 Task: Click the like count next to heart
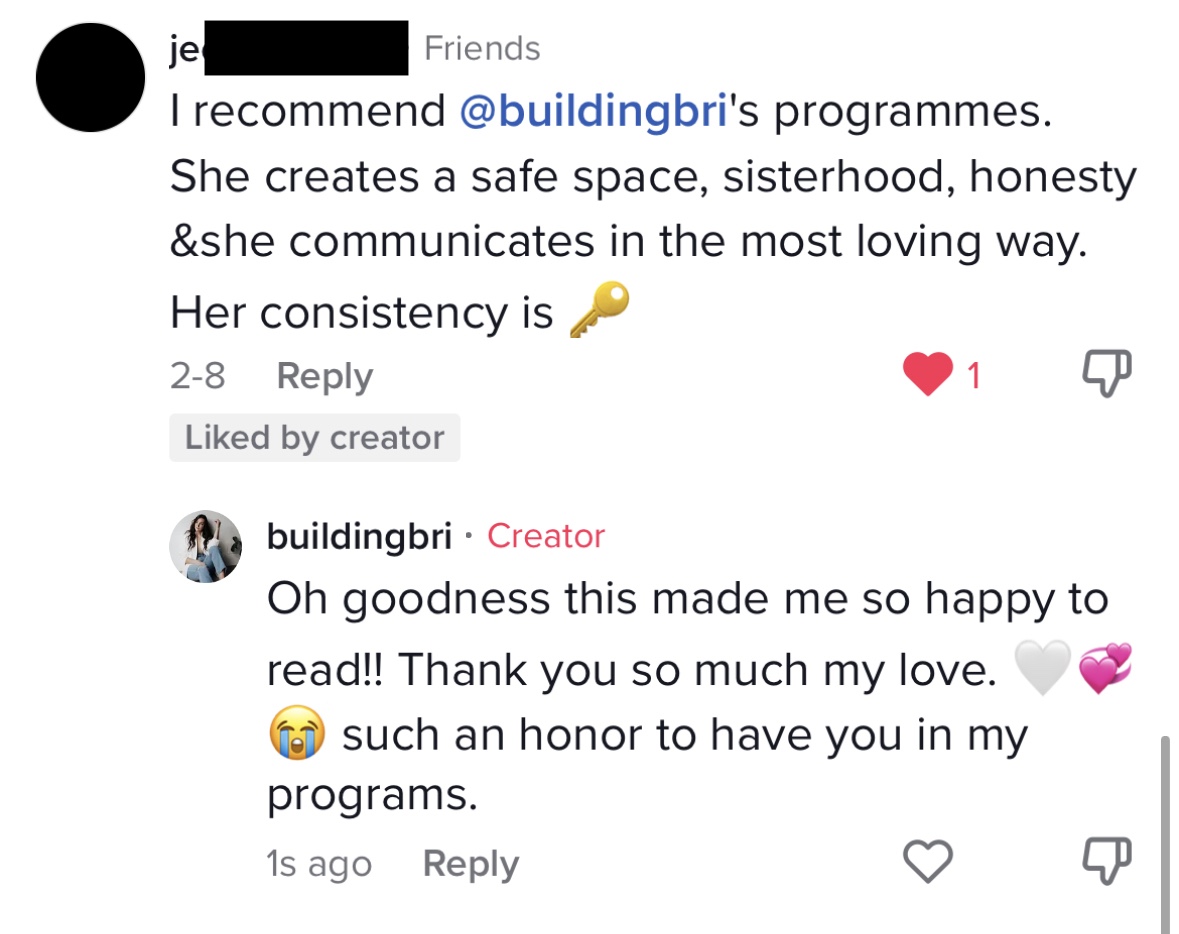(973, 376)
